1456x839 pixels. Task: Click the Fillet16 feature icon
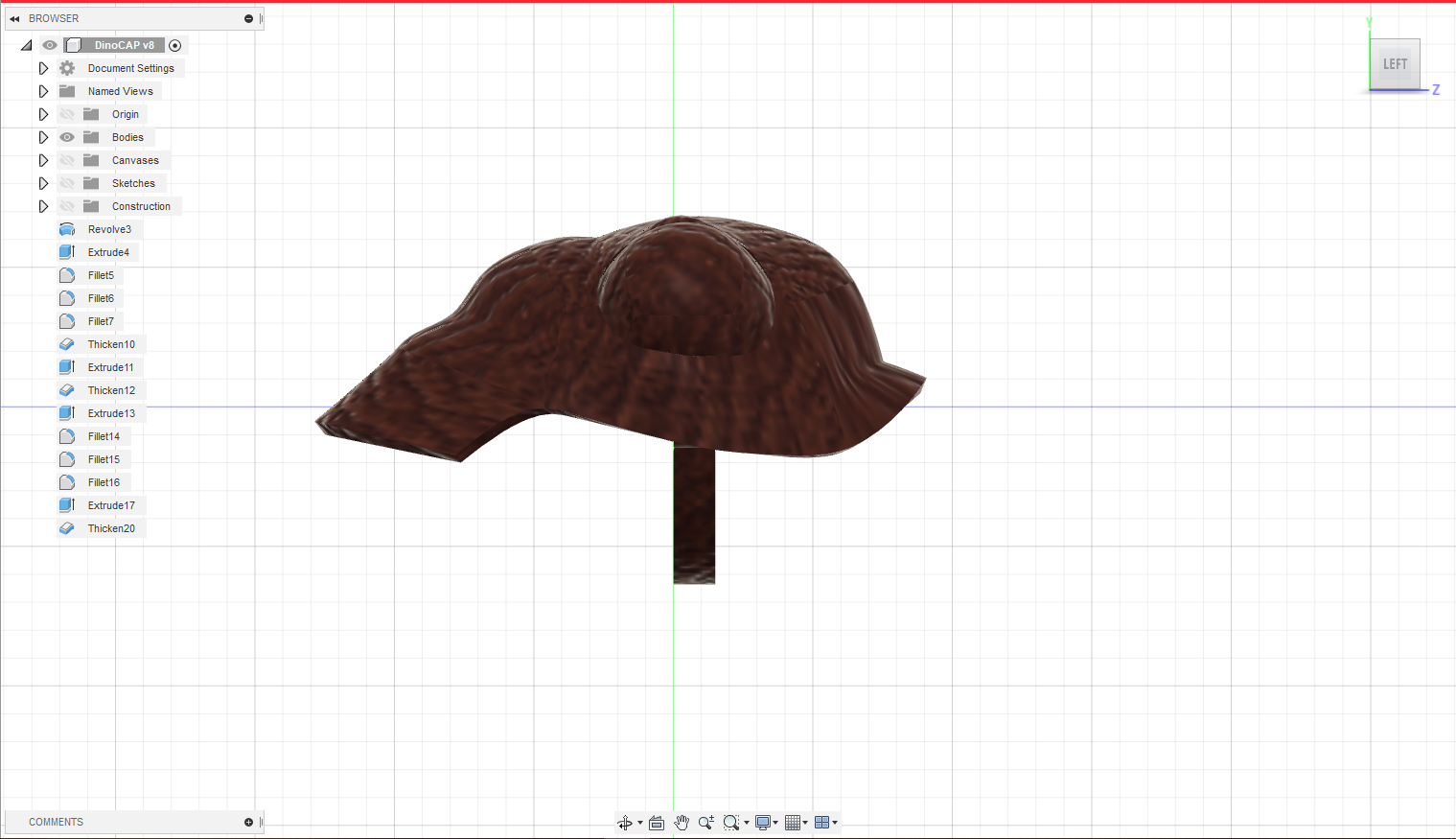67,482
